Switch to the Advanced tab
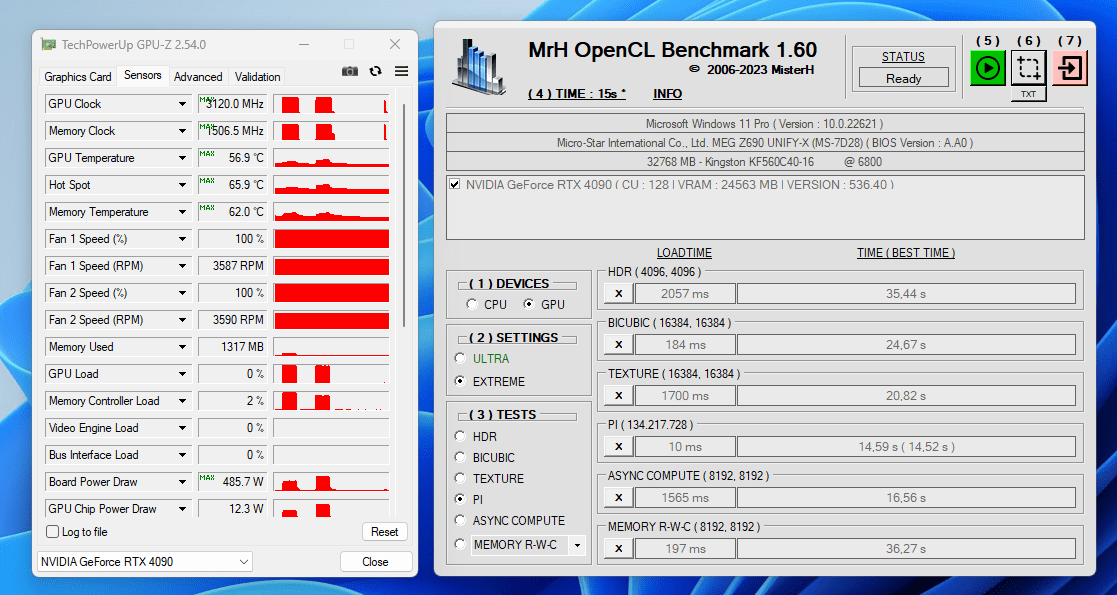The width and height of the screenshot is (1117, 595). 198,76
